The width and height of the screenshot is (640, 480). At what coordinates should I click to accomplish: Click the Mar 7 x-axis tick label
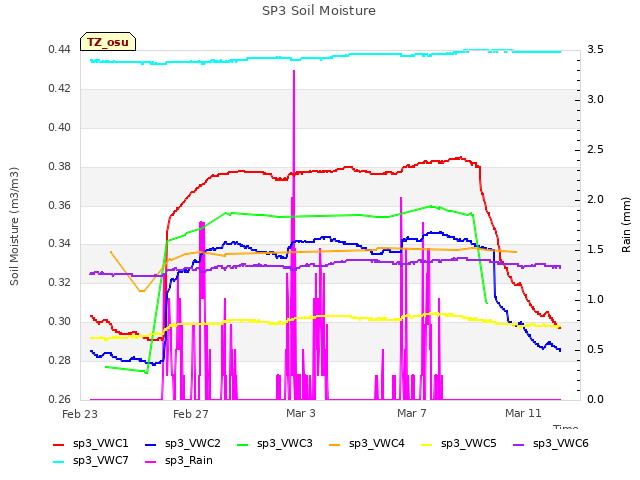click(x=411, y=413)
